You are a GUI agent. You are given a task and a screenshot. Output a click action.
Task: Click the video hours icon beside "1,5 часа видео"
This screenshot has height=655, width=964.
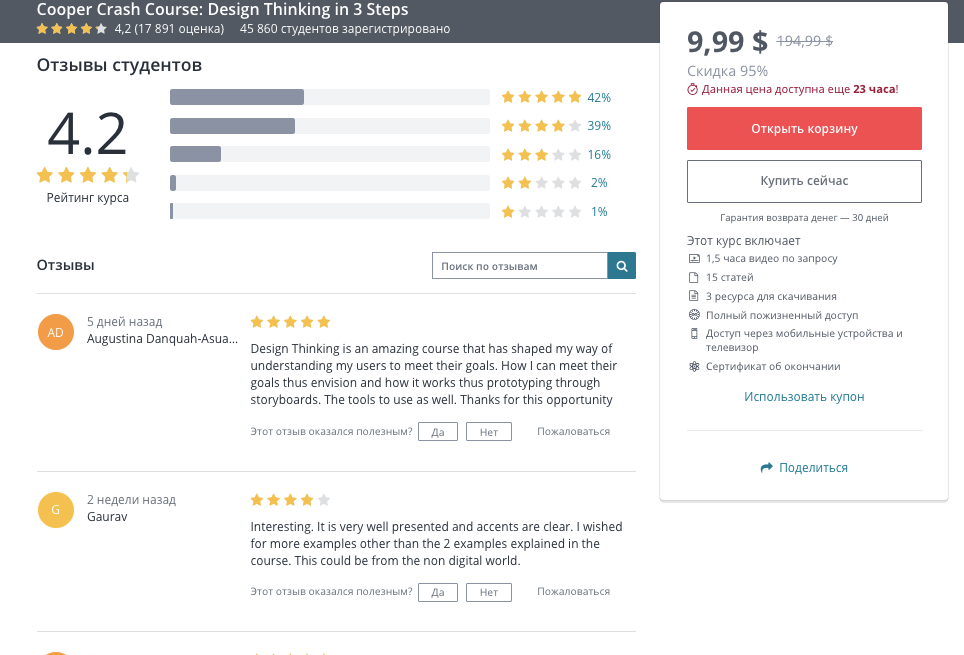pos(692,258)
